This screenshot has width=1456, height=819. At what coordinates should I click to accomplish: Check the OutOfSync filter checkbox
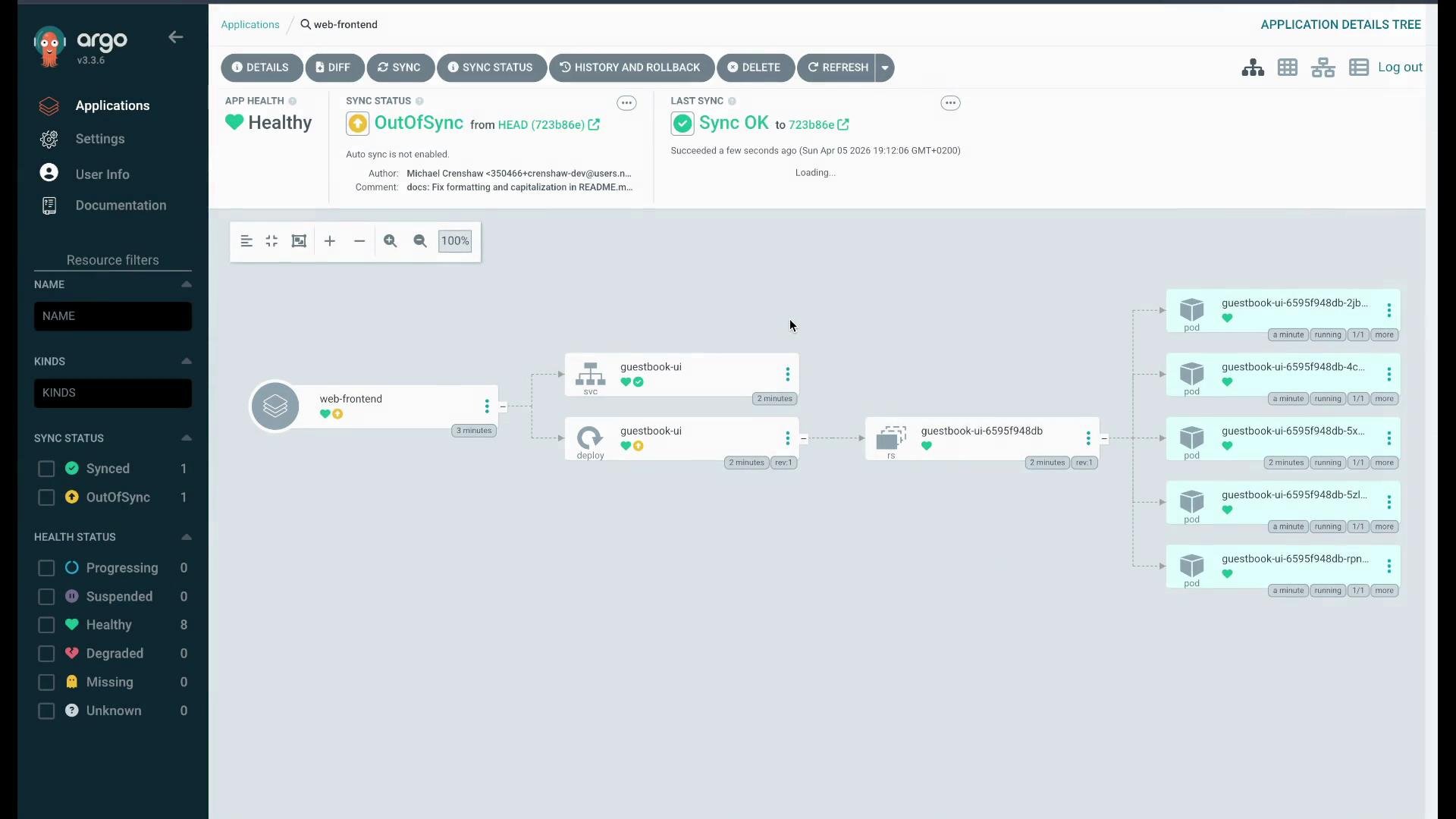click(x=46, y=497)
